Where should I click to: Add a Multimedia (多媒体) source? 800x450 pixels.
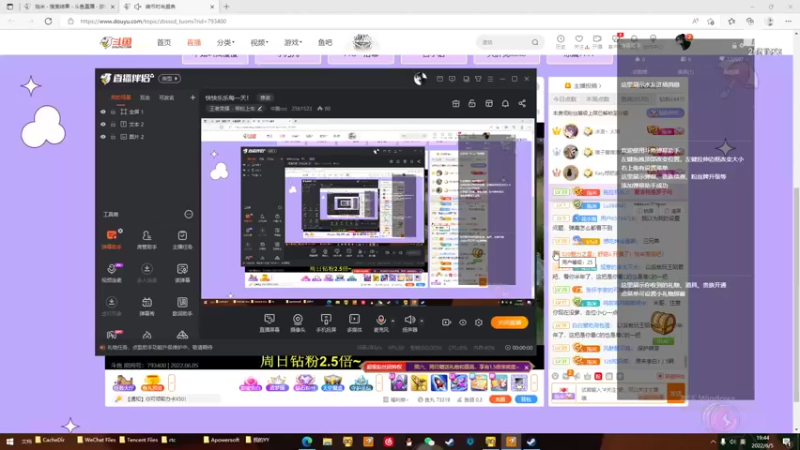[354, 322]
